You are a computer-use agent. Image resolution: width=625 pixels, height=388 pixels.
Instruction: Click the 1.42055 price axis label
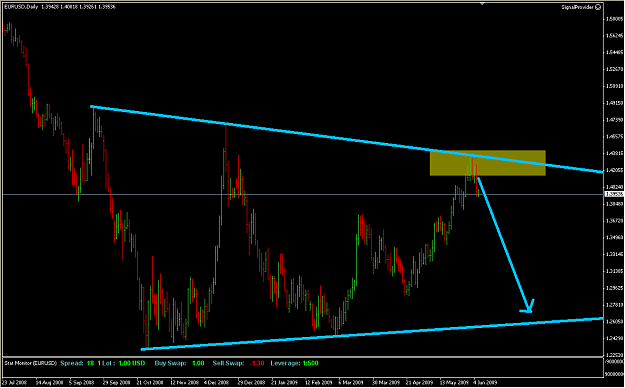613,170
